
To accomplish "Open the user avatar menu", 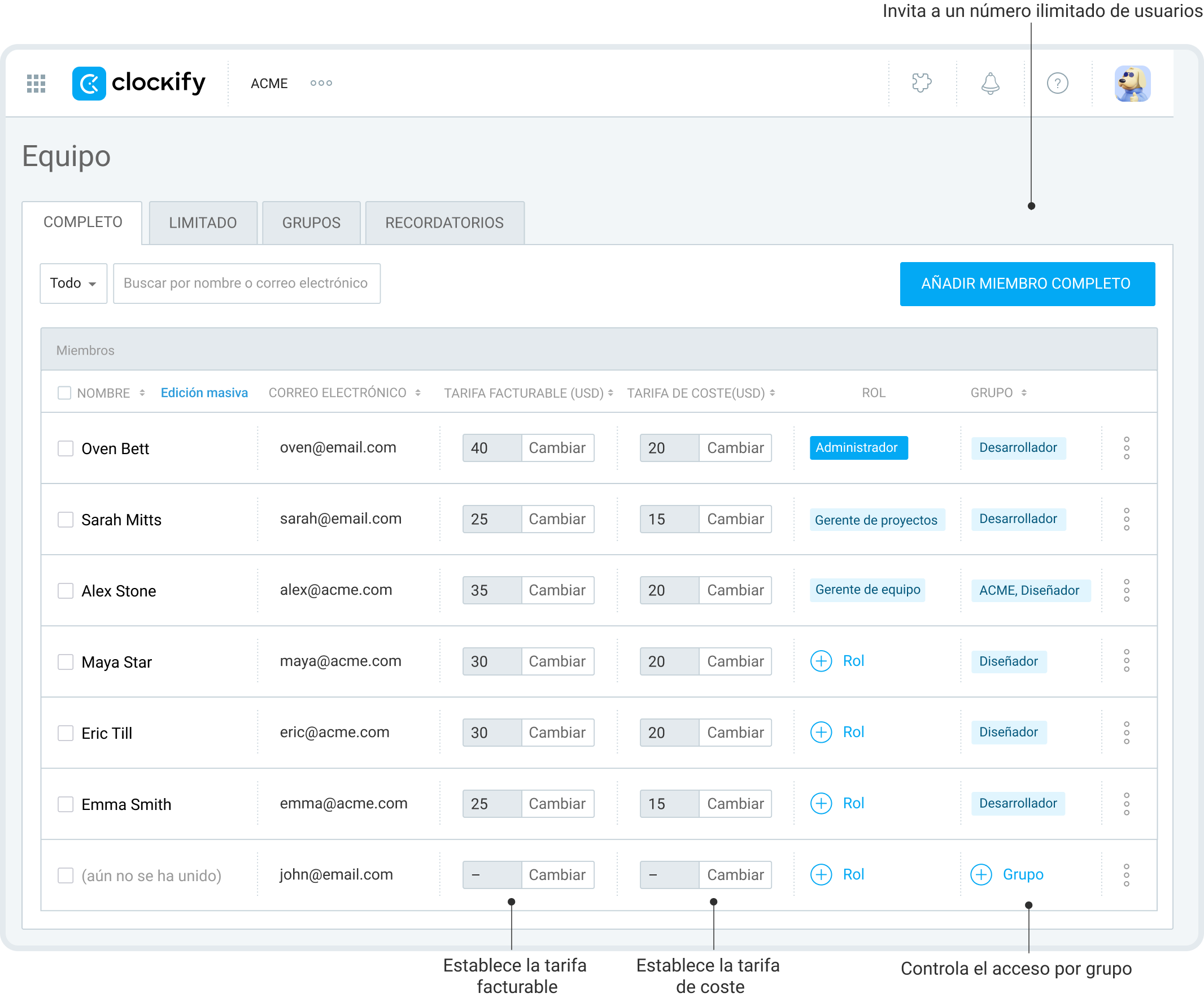I will pyautogui.click(x=1132, y=83).
